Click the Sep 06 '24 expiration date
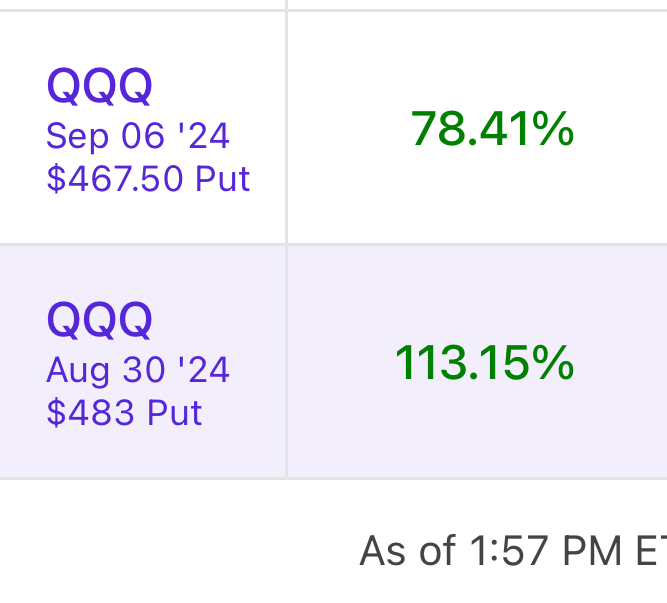The height and width of the screenshot is (603, 667). tap(138, 135)
